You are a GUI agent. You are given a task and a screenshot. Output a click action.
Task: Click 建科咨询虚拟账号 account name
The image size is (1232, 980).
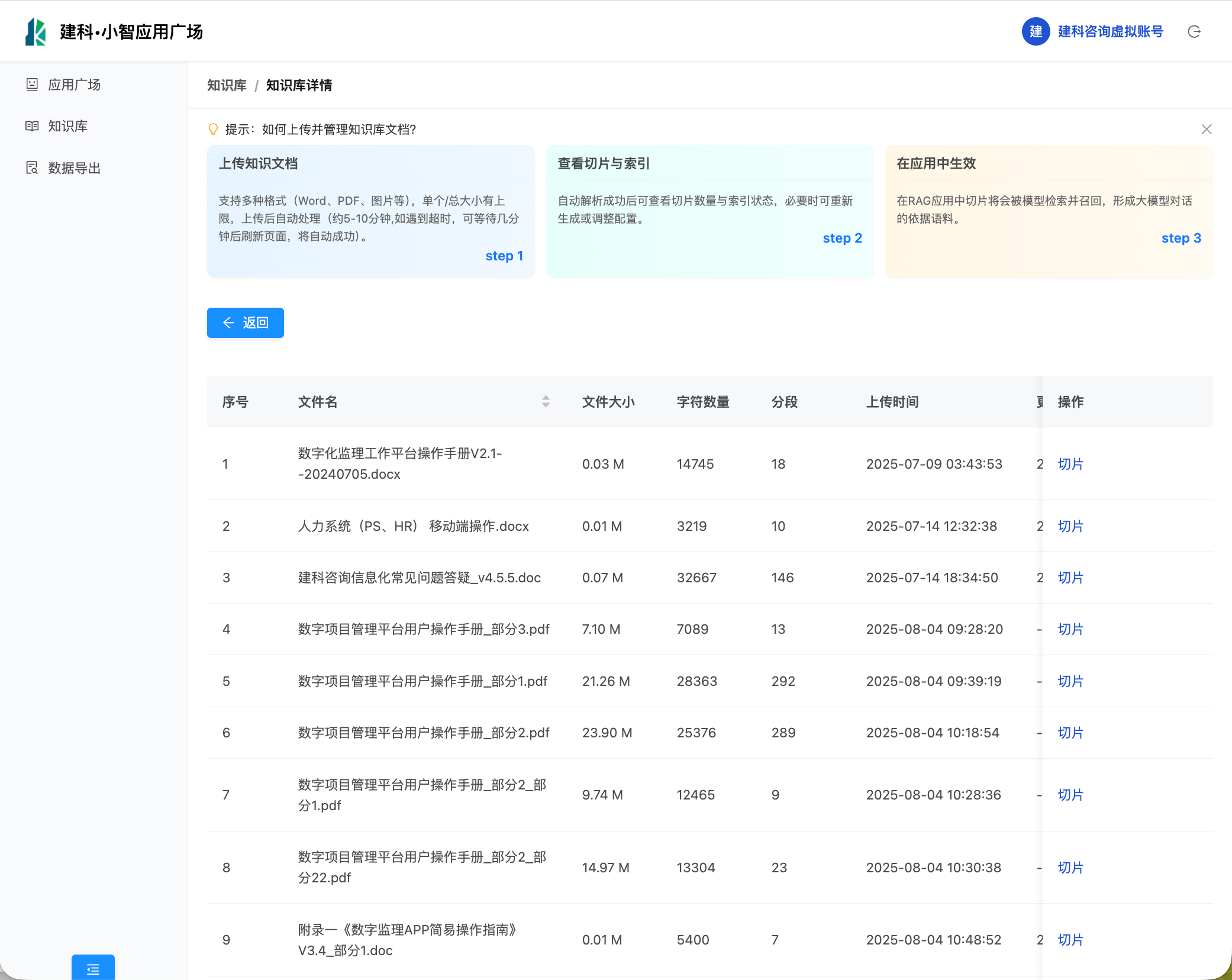click(1110, 32)
